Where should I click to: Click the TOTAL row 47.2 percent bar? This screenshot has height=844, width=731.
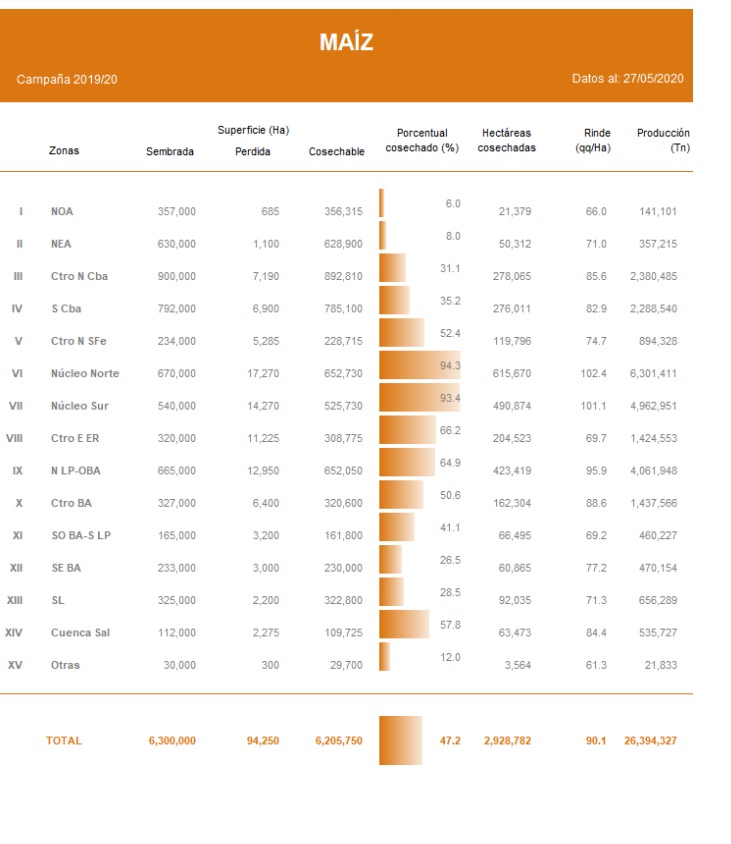click(x=401, y=740)
